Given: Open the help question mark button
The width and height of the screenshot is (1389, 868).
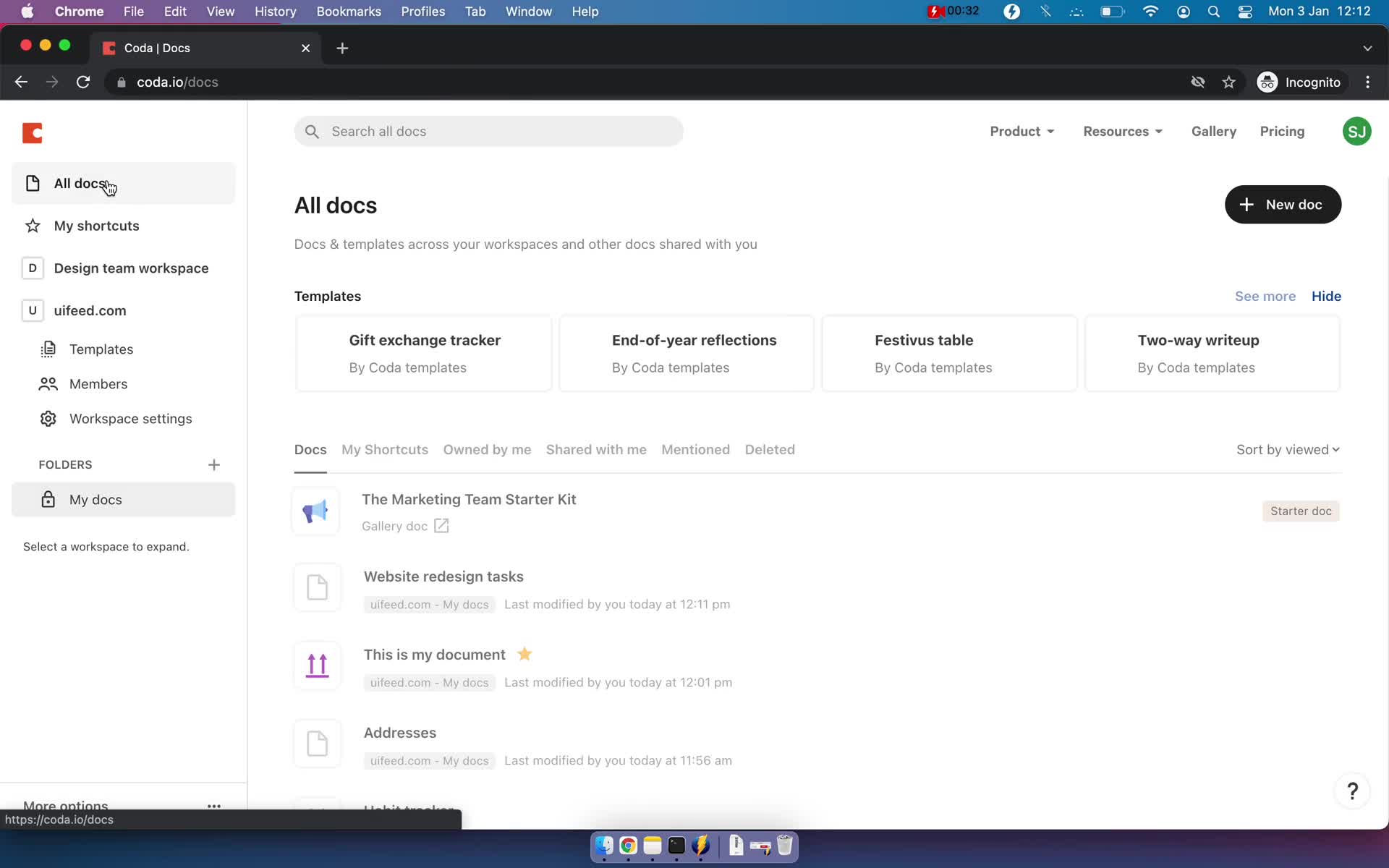Looking at the screenshot, I should click(1352, 791).
